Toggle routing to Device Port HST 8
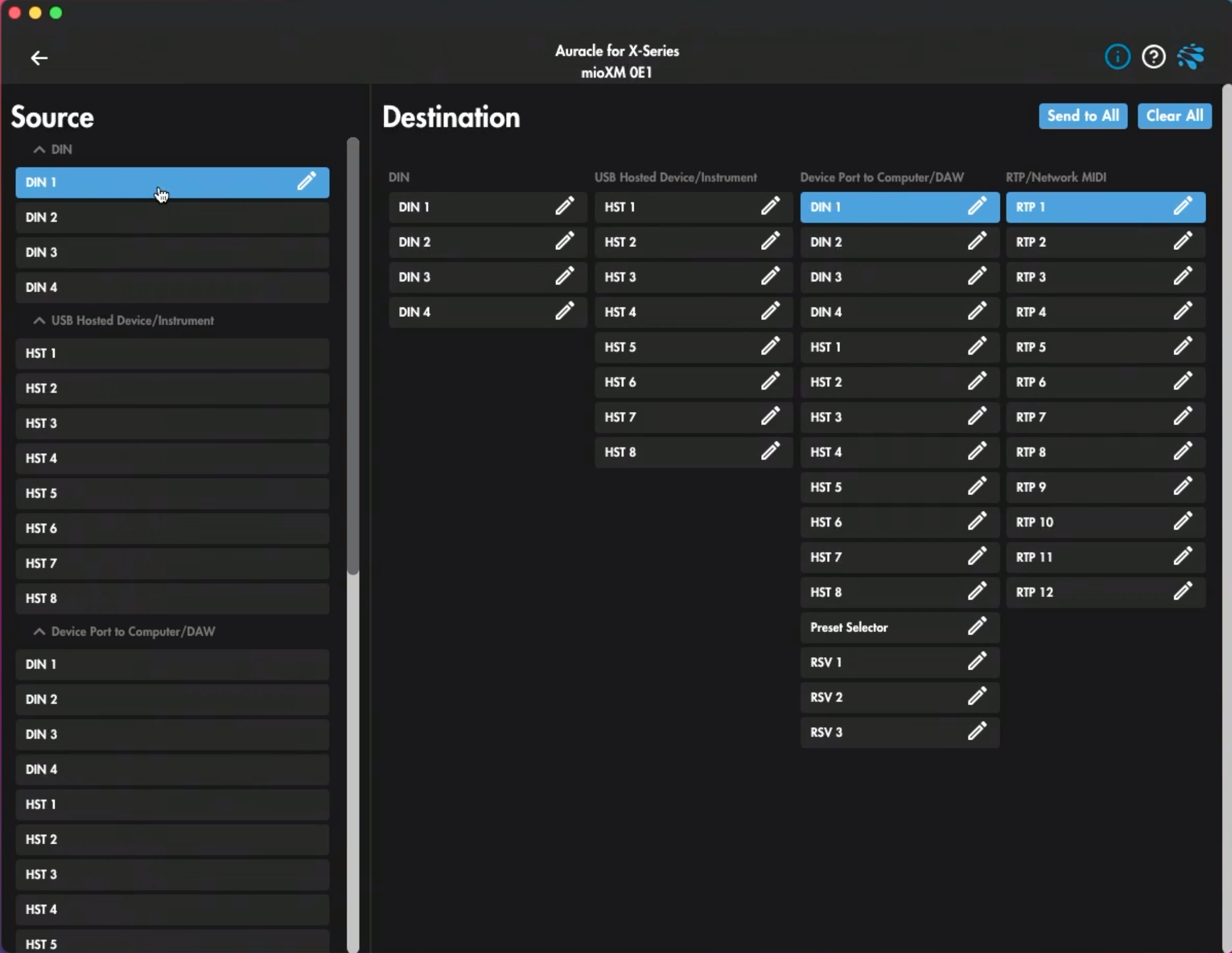Screen dimensions: 1232x953 (900, 592)
